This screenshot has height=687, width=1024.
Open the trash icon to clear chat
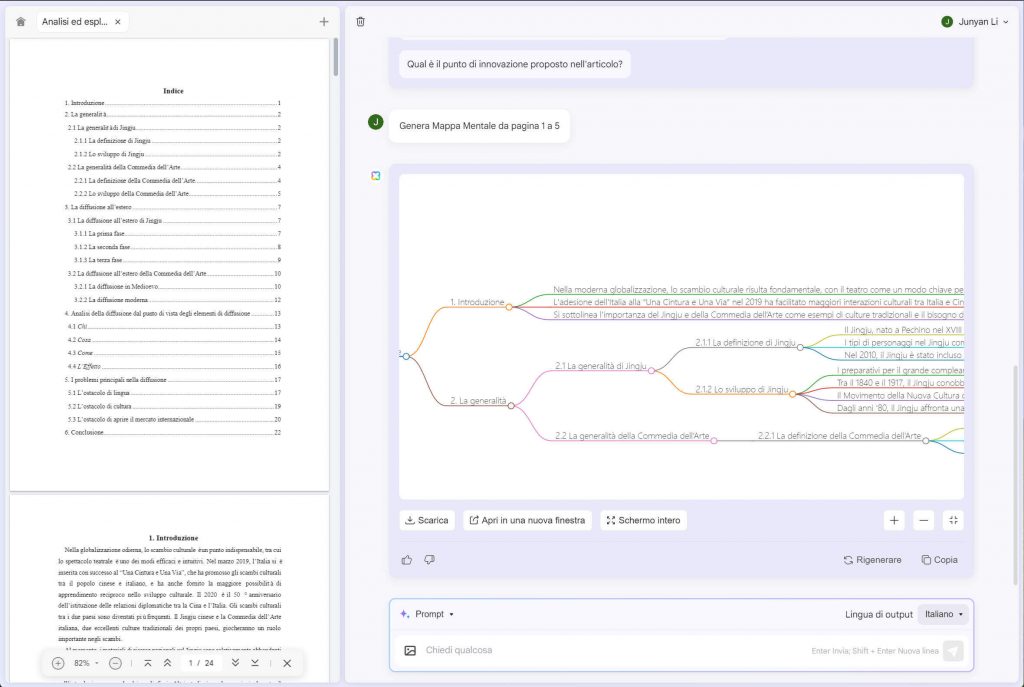361,21
